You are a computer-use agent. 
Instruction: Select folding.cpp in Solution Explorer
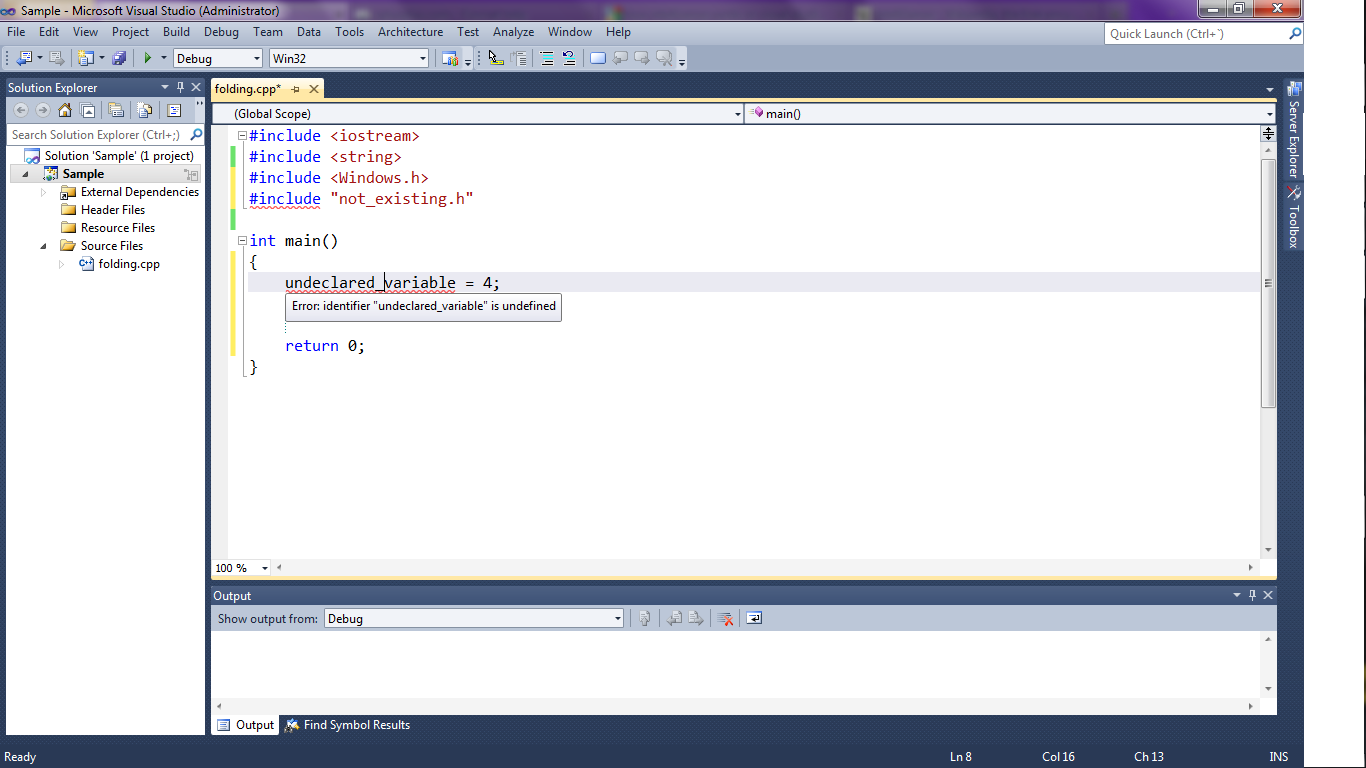128,264
